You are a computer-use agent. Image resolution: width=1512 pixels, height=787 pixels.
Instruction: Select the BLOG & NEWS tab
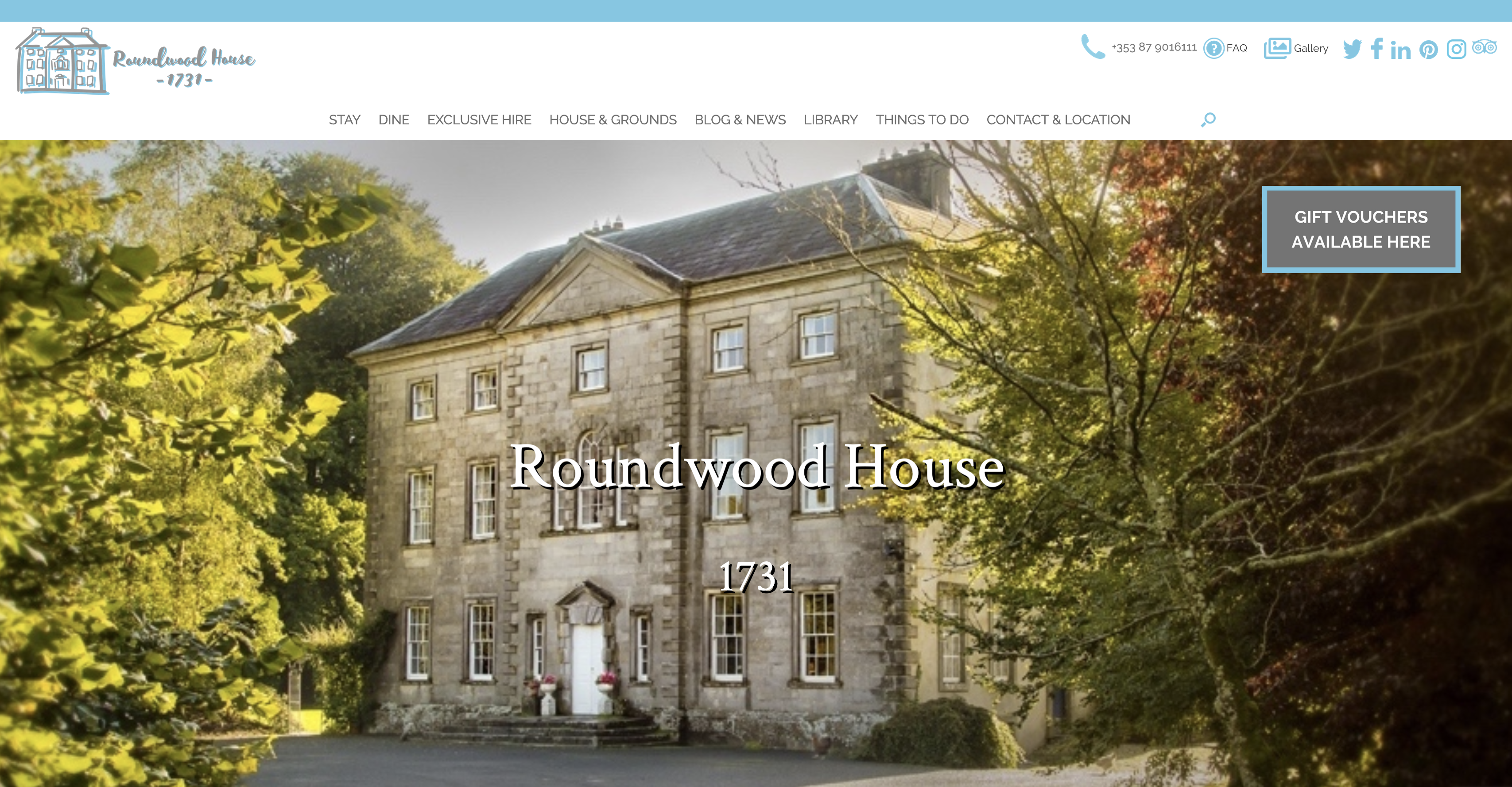pos(740,119)
